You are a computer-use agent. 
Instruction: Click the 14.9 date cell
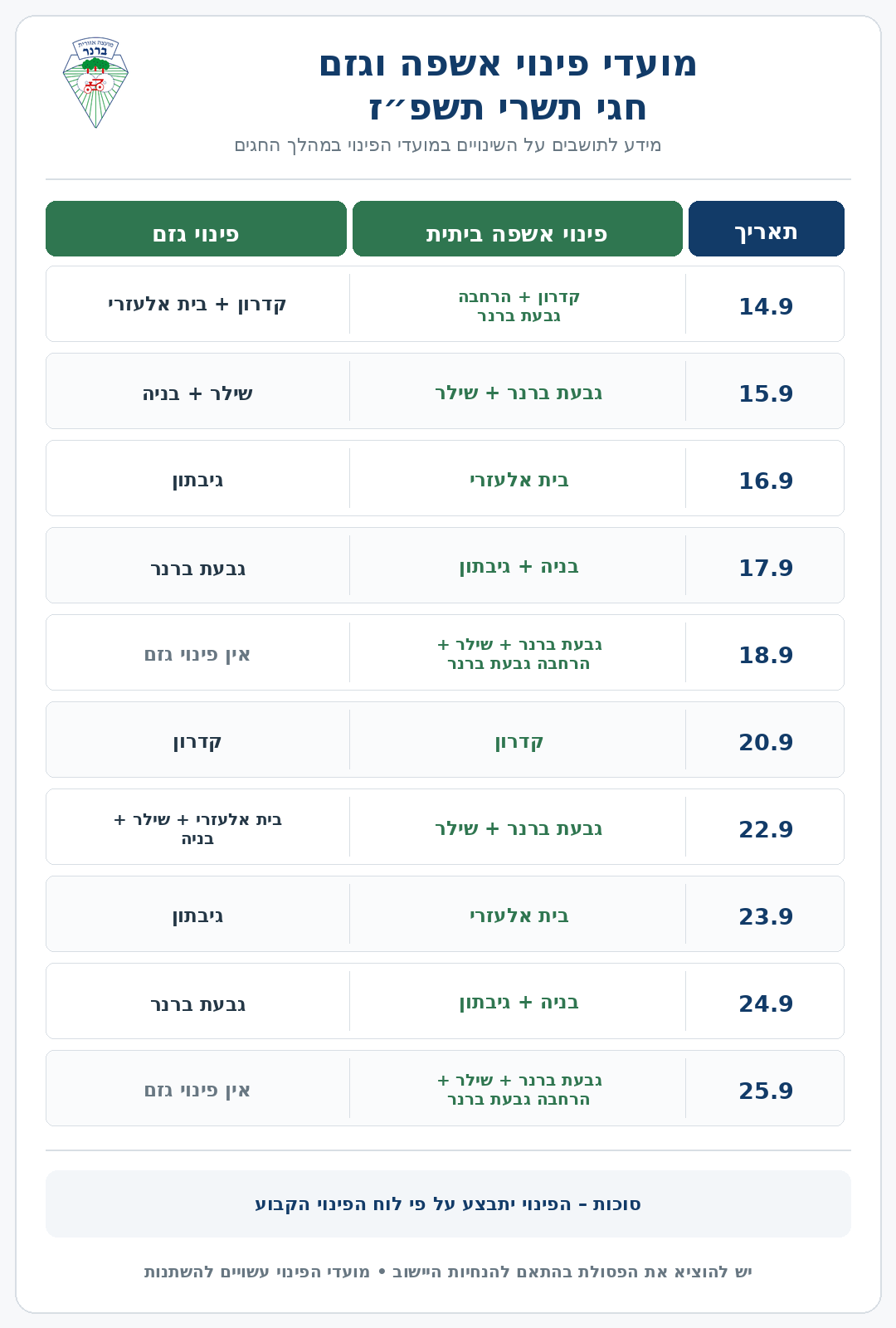point(766,306)
